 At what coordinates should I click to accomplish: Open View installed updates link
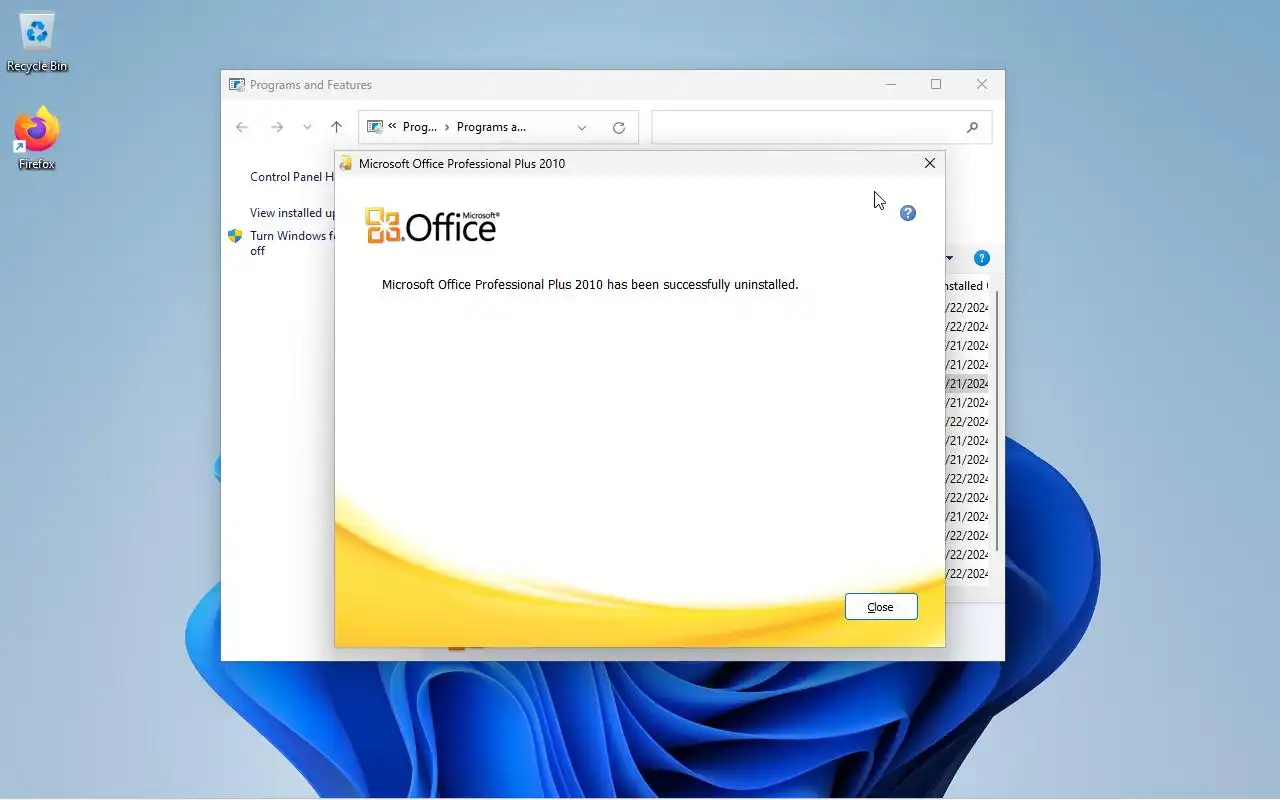pos(292,213)
